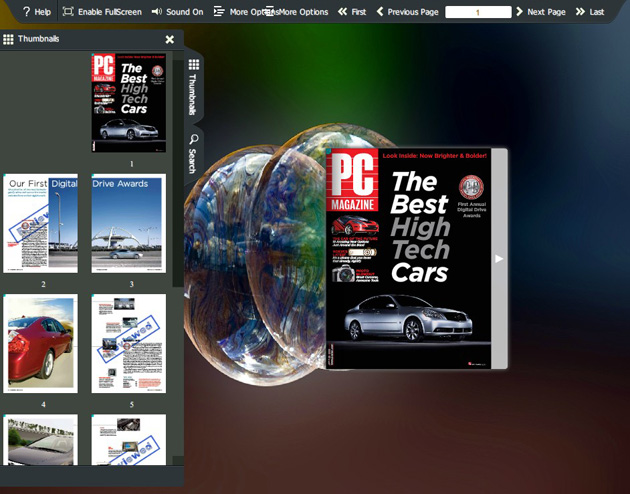
Task: Click the Thumbnails panel title text
Action: tap(39, 39)
